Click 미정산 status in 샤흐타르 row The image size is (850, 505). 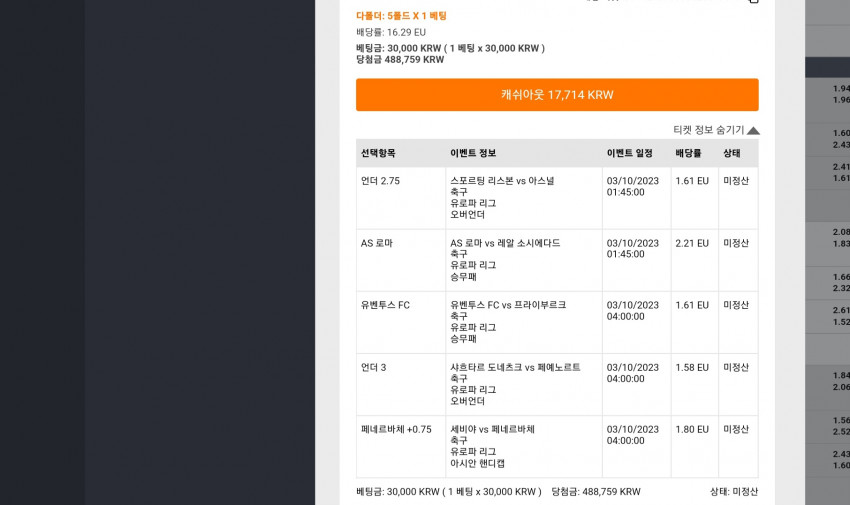coord(736,367)
